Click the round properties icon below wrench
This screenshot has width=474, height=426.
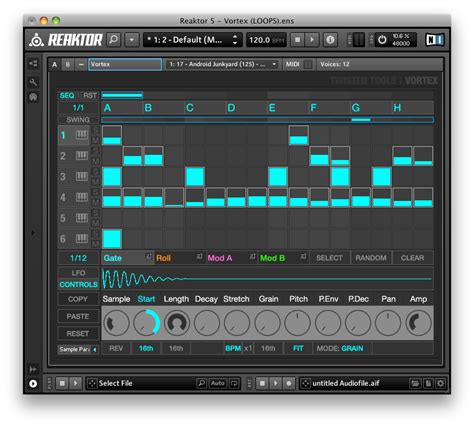[33, 97]
